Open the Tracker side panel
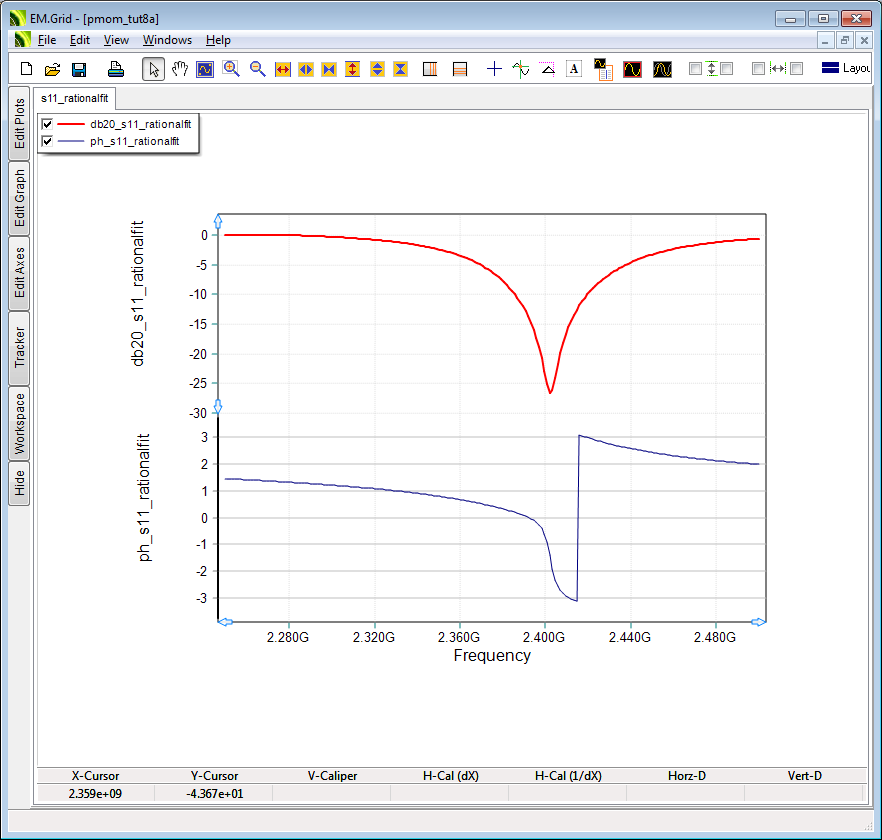 click(x=20, y=348)
